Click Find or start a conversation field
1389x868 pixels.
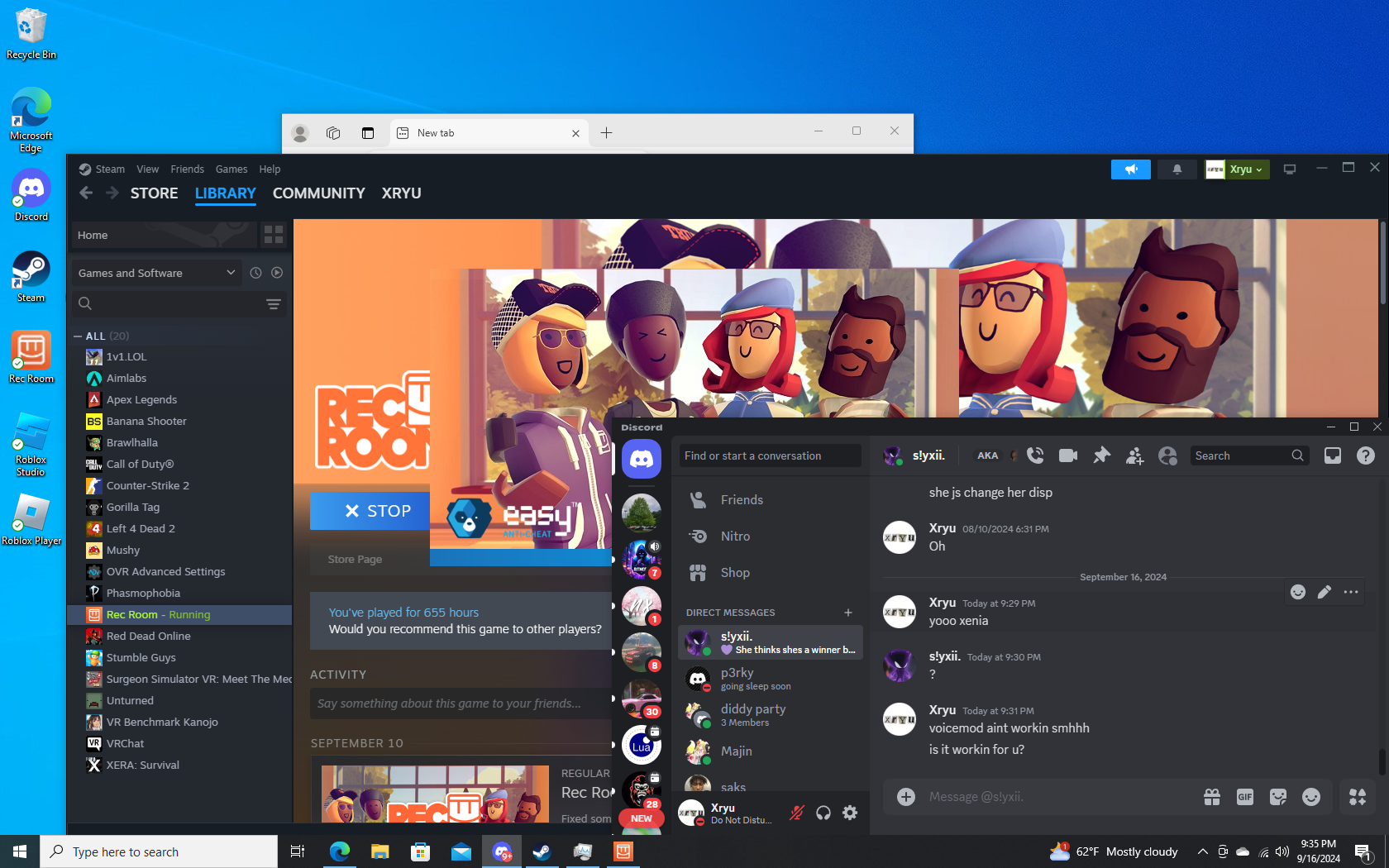(x=771, y=455)
